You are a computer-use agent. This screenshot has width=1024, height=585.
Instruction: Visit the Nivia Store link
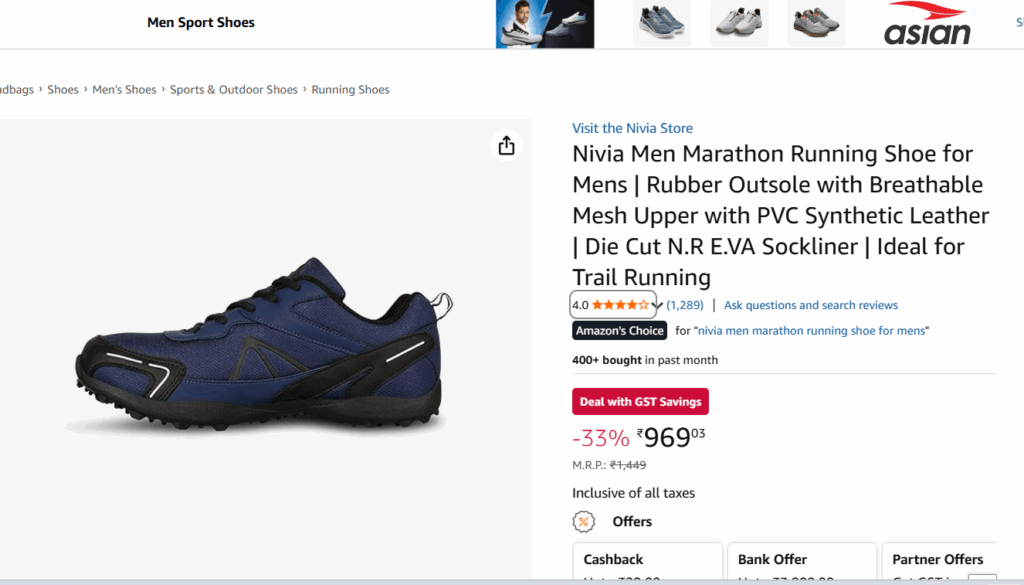pyautogui.click(x=632, y=128)
